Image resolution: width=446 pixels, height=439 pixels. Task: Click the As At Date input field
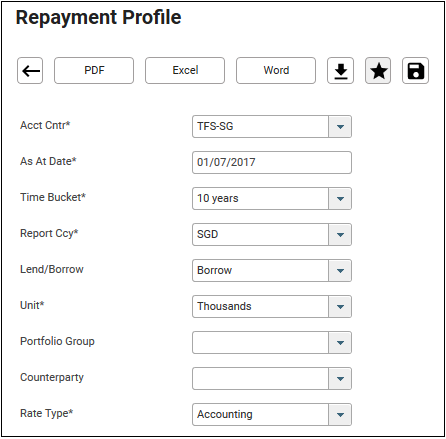[272, 163]
